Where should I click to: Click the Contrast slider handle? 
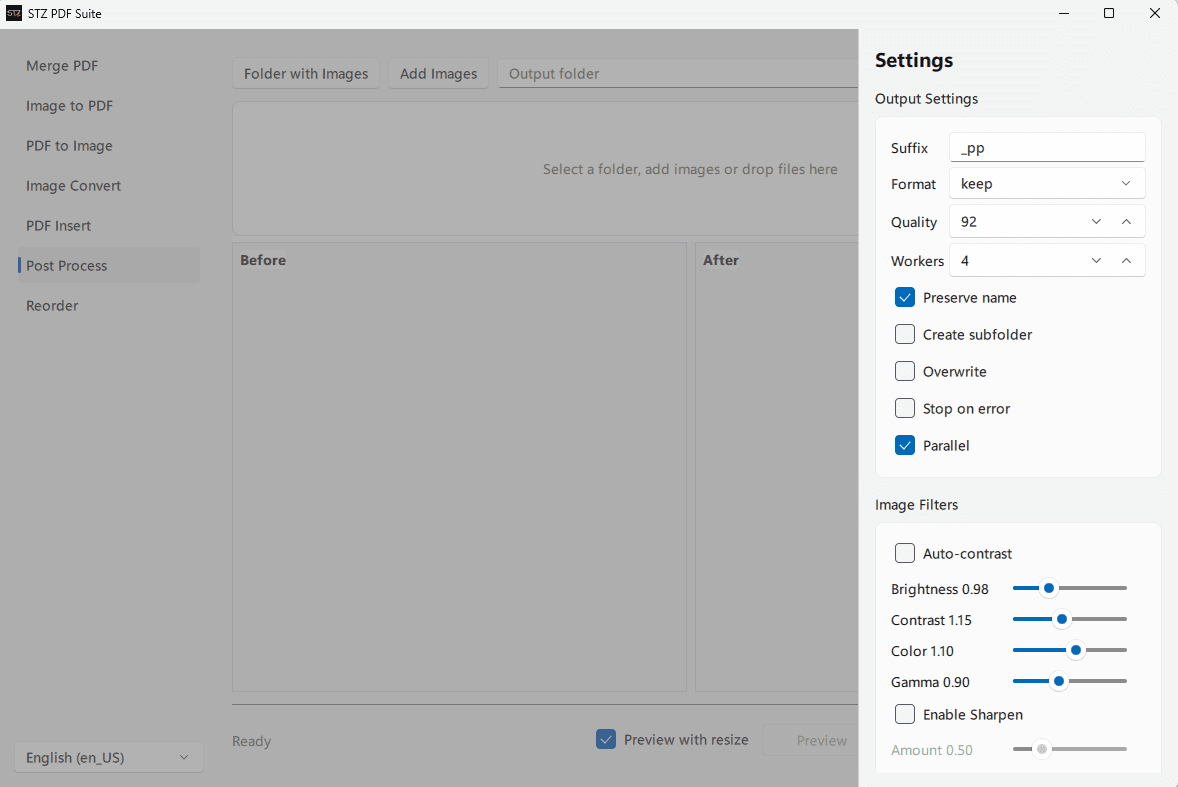pyautogui.click(x=1062, y=620)
